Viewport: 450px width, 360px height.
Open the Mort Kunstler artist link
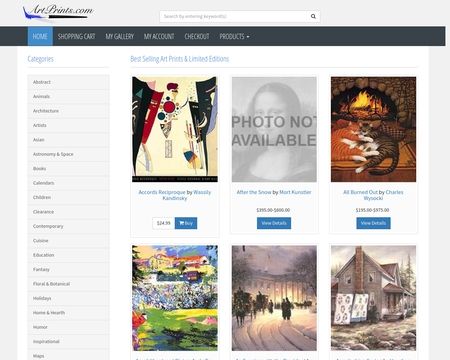pos(295,192)
